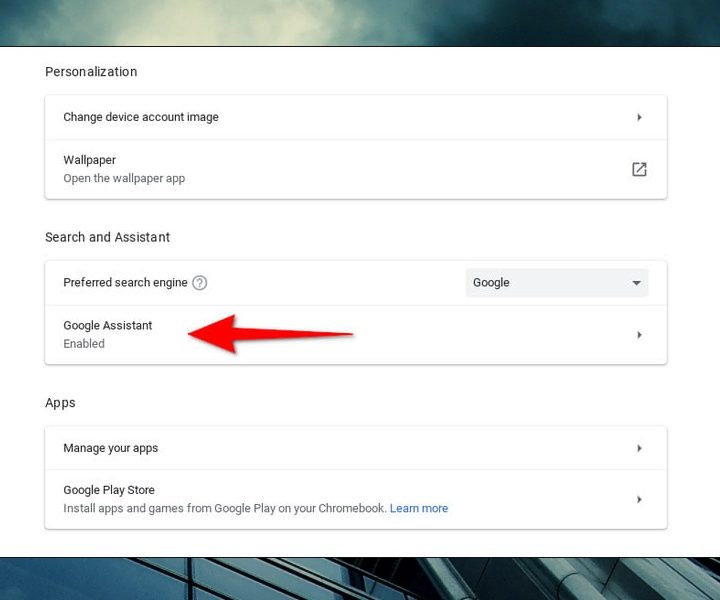
Task: Click the Personalization section heading
Action: coord(91,72)
